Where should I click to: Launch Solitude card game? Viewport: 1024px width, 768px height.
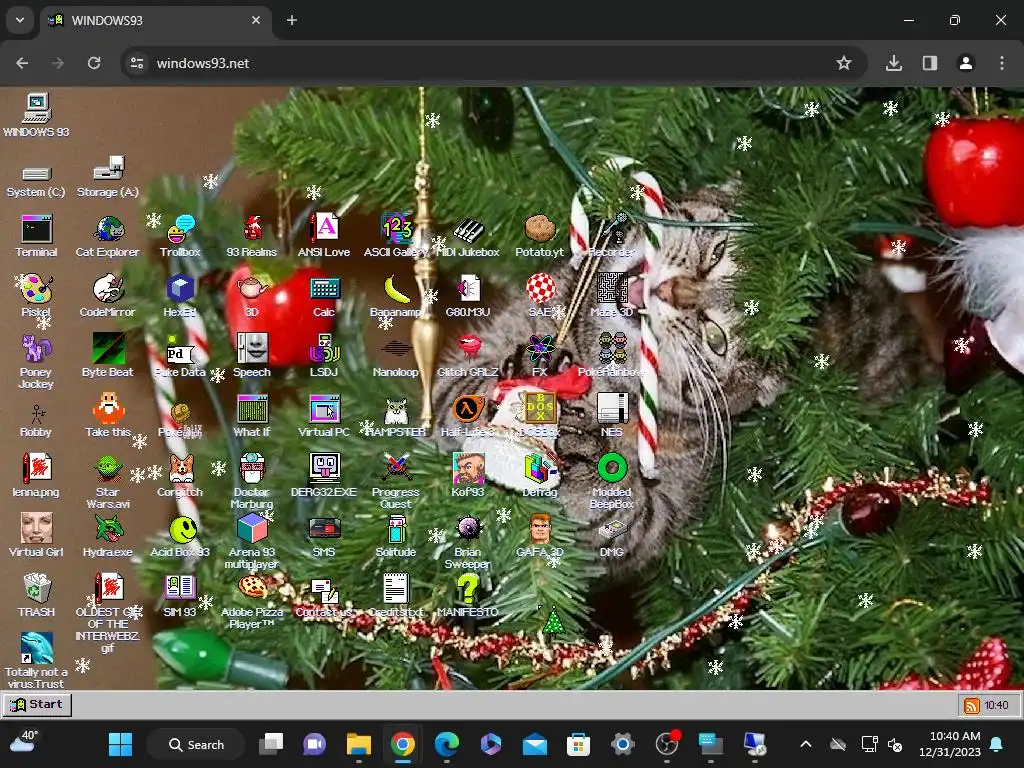[396, 530]
